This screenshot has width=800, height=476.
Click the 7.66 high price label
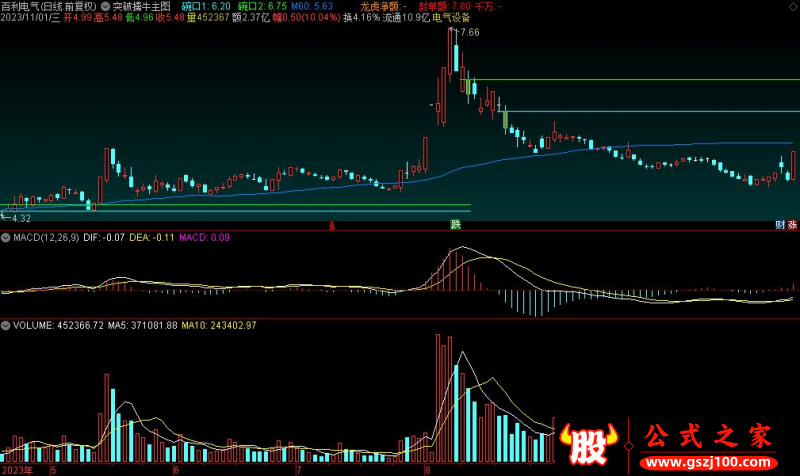tap(467, 33)
